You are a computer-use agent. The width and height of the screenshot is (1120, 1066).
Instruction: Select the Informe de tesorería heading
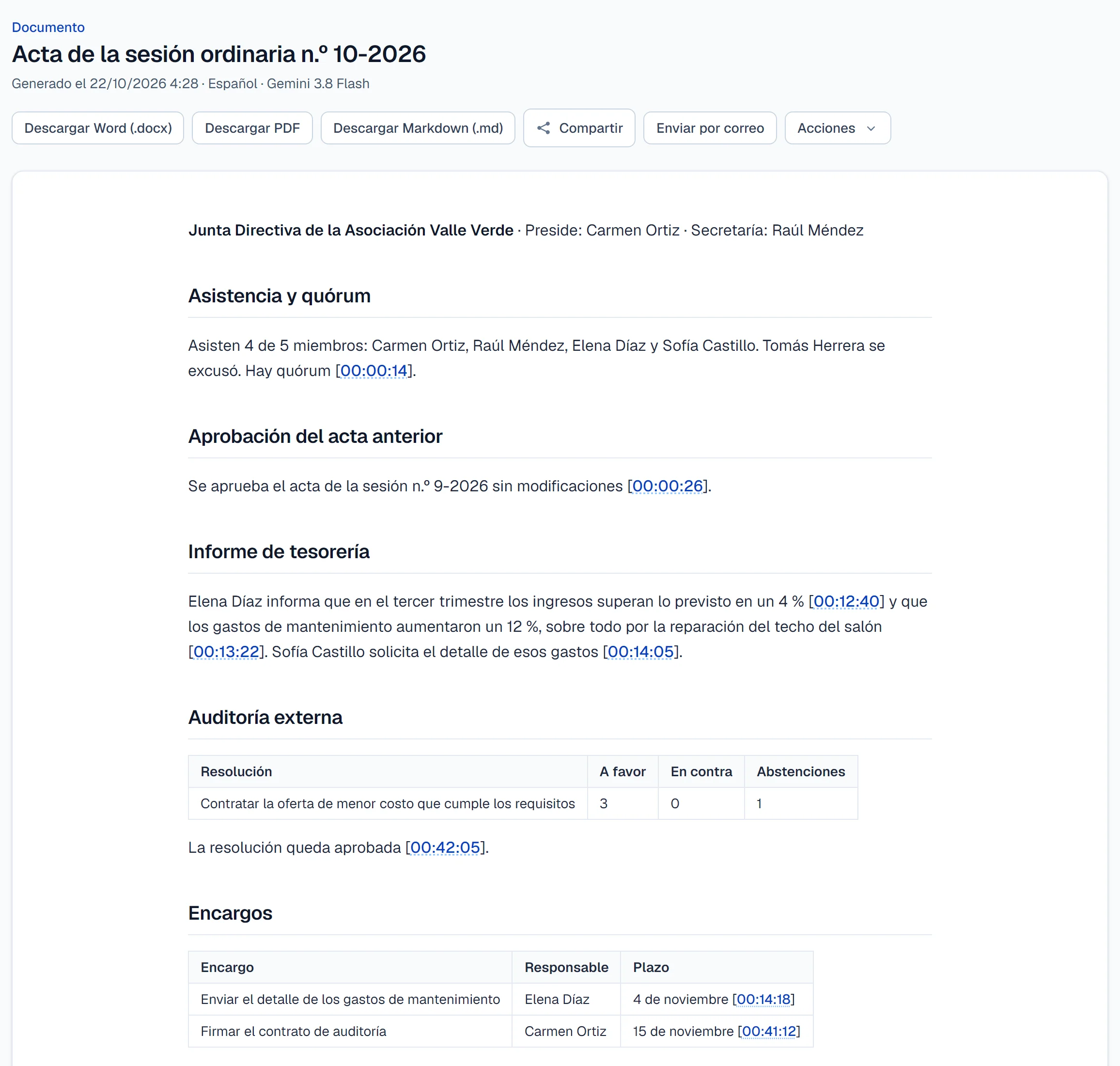(279, 552)
